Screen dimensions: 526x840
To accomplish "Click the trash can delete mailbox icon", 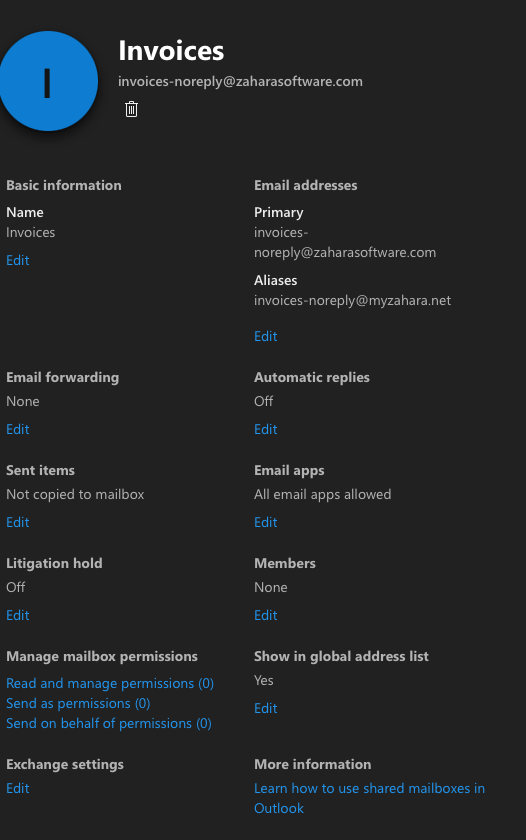I will (131, 109).
